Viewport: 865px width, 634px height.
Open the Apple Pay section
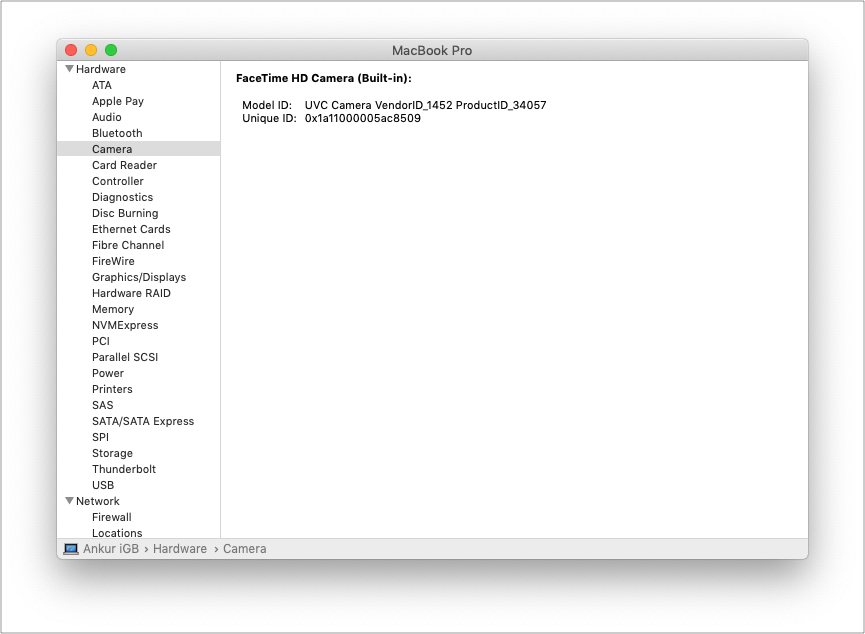point(117,101)
